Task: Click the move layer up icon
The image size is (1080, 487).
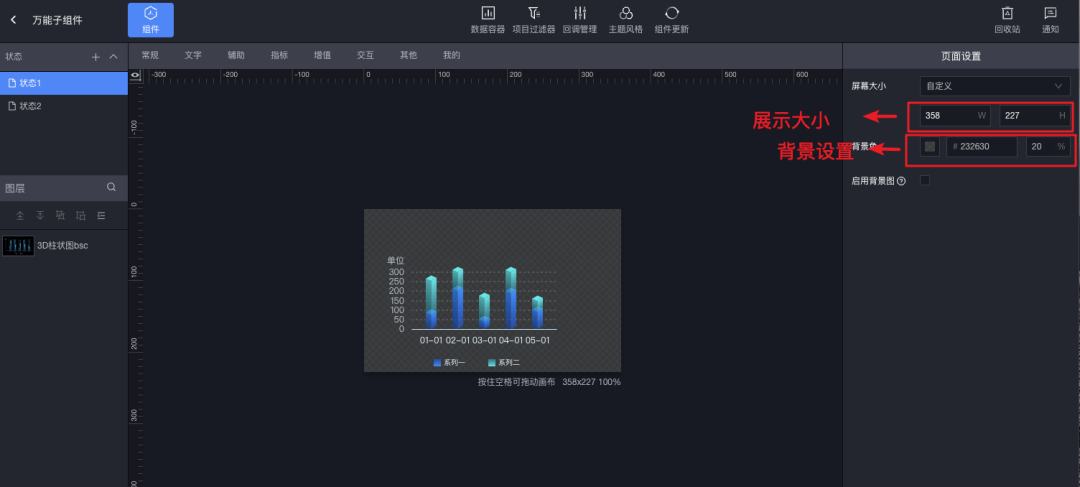Action: point(61,216)
